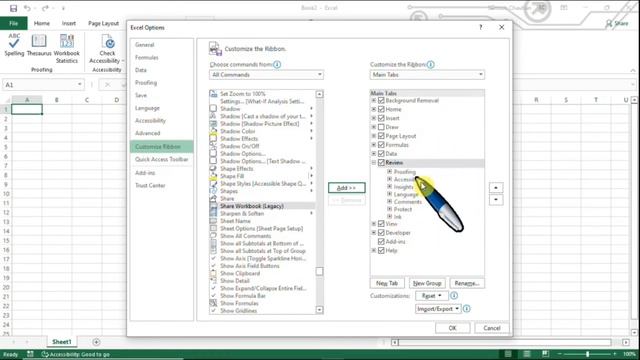Click the Move Down arrow button

[x=496, y=200]
